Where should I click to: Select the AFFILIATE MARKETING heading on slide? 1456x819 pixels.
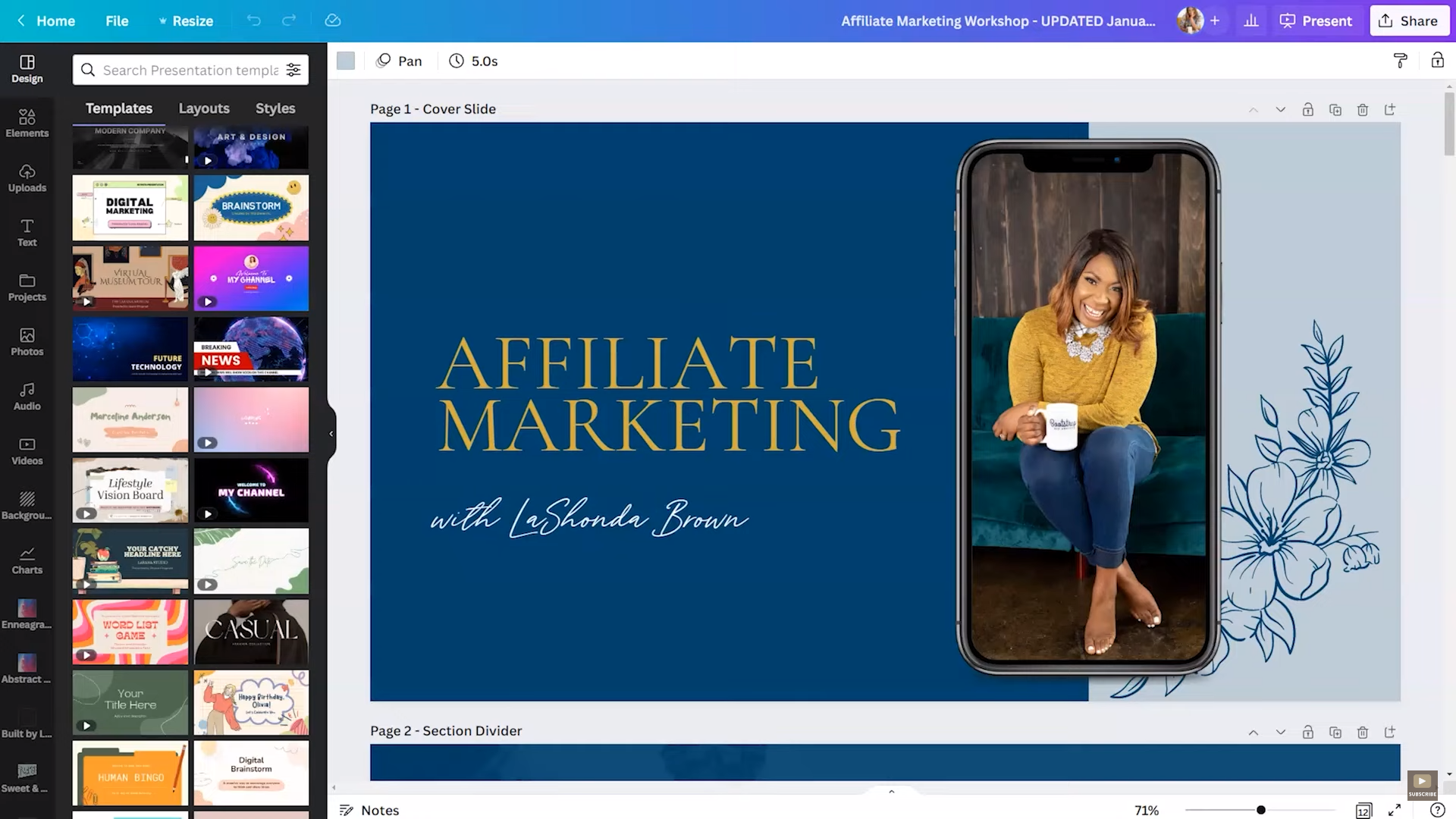[668, 393]
